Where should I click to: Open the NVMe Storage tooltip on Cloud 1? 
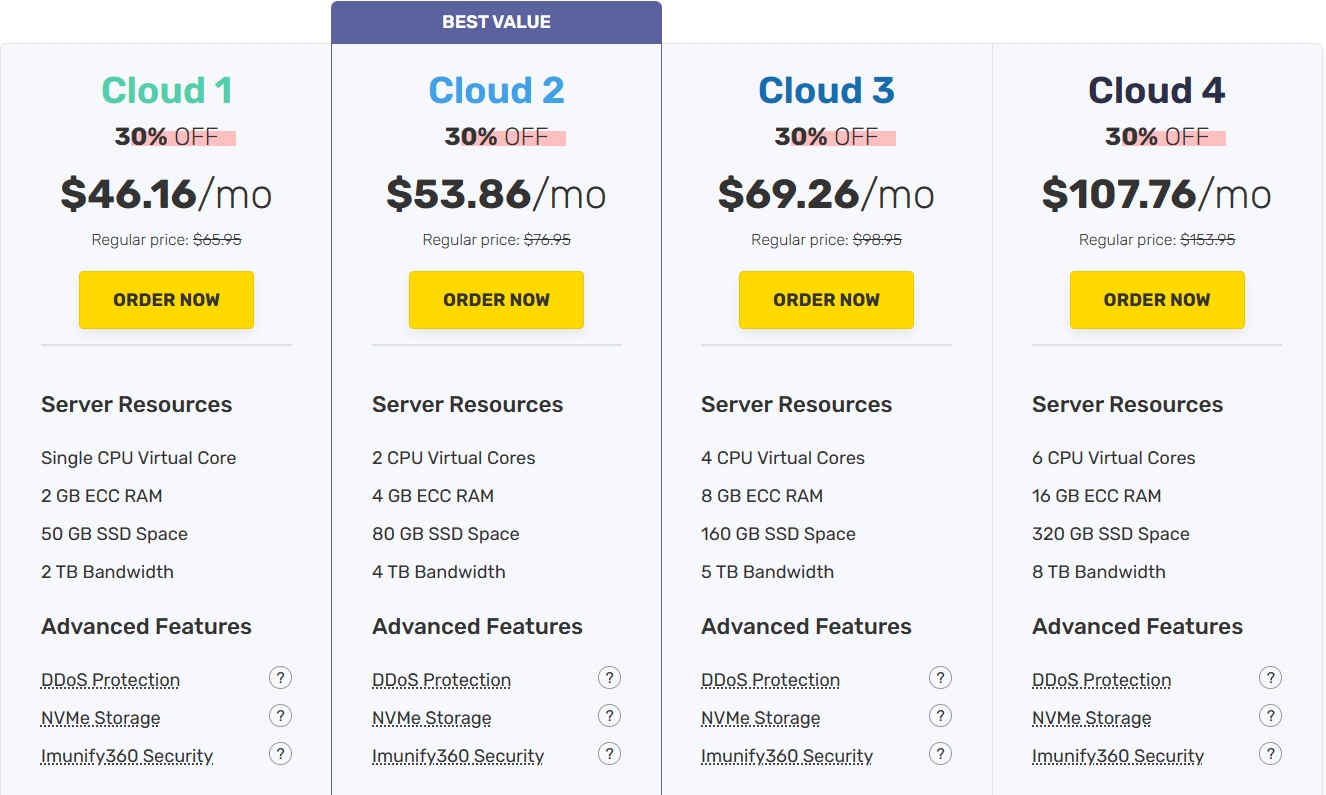pos(280,716)
